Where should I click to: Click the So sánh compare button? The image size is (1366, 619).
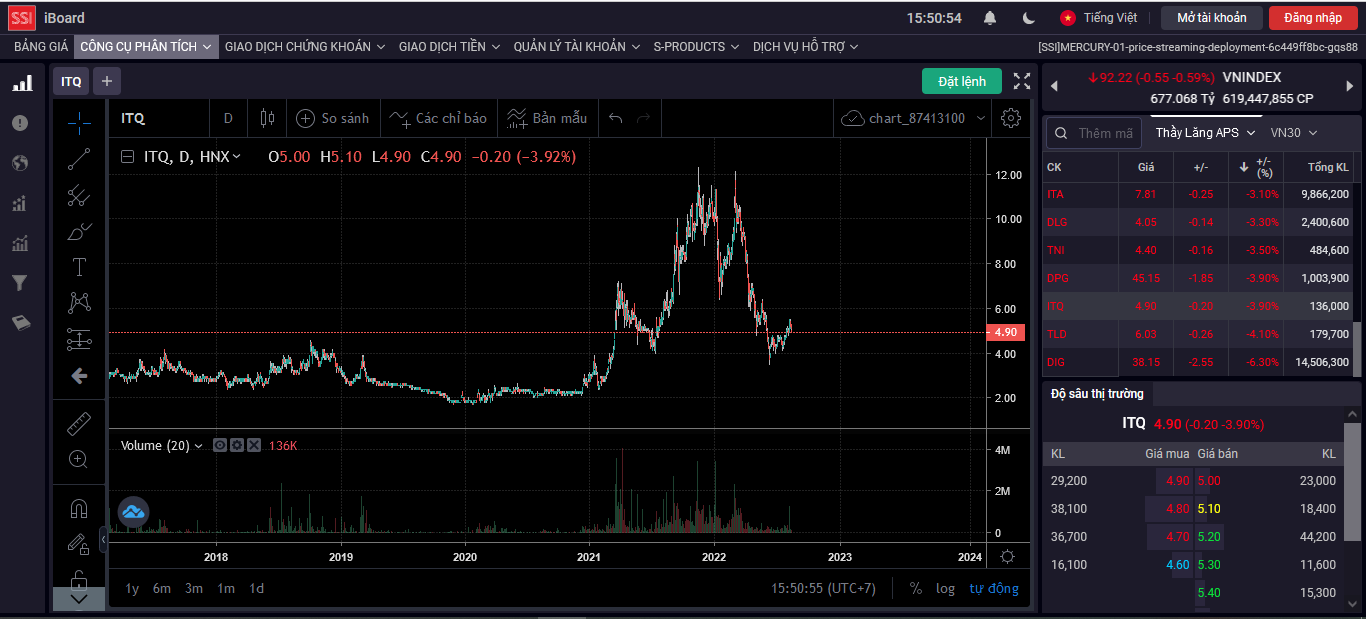click(333, 118)
